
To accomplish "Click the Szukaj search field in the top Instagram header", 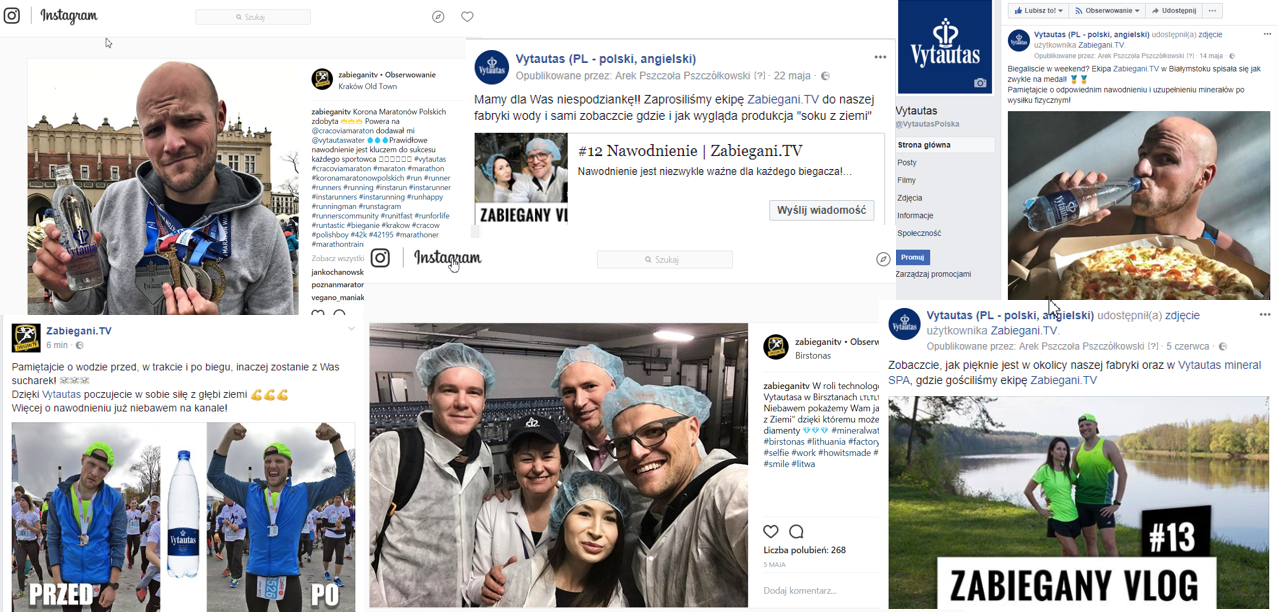I will coord(253,17).
